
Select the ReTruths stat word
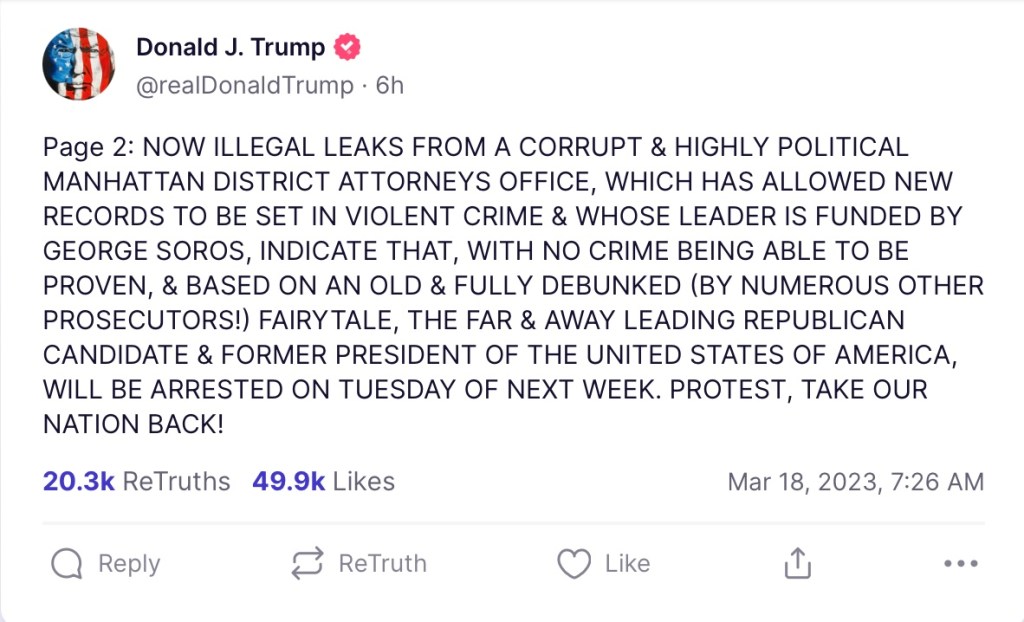(176, 482)
